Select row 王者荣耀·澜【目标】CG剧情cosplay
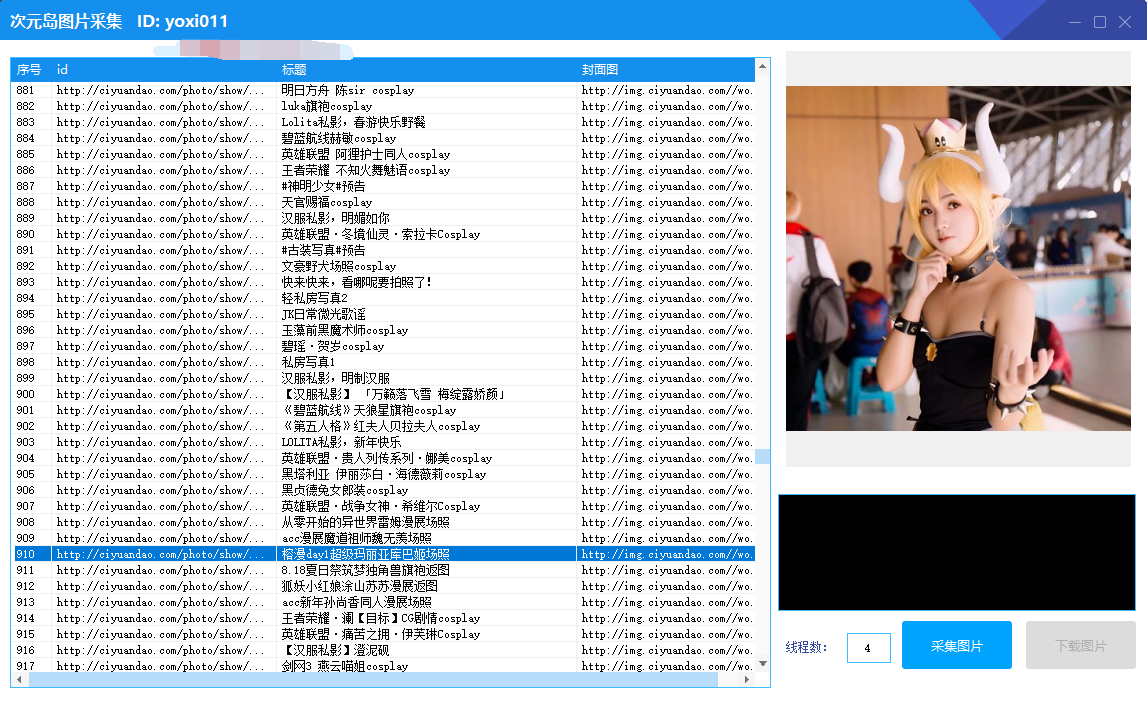Viewport: 1147px width, 701px height. [x=383, y=618]
